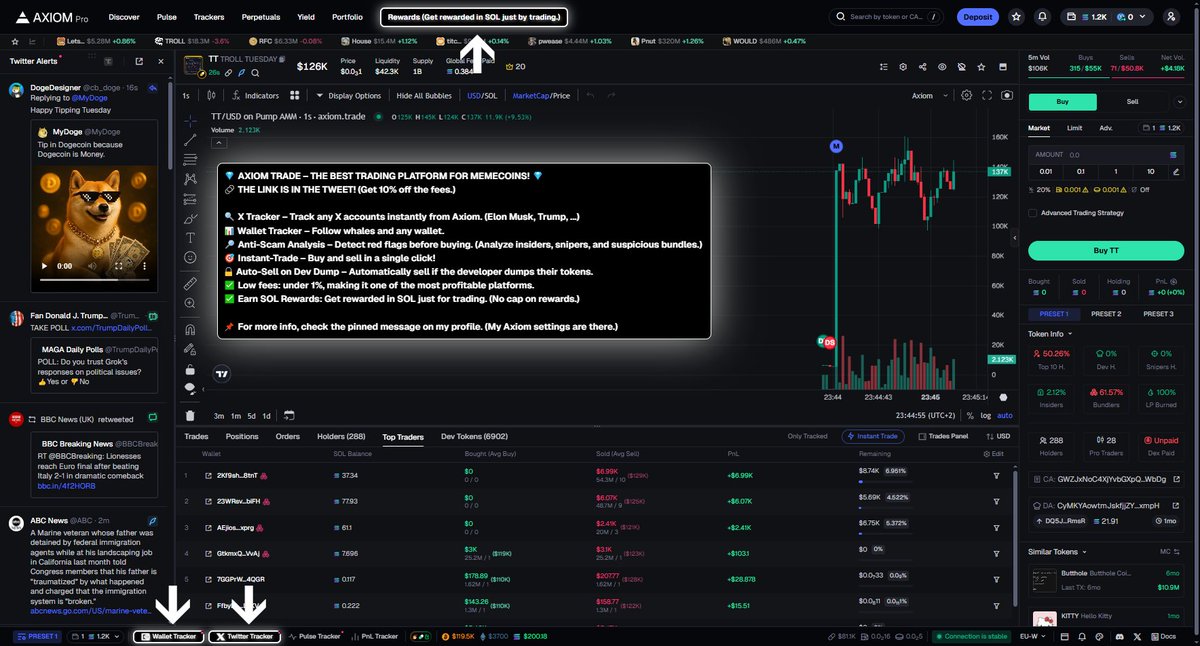Open chart settings gear icon
This screenshot has width=1200, height=646.
point(966,95)
